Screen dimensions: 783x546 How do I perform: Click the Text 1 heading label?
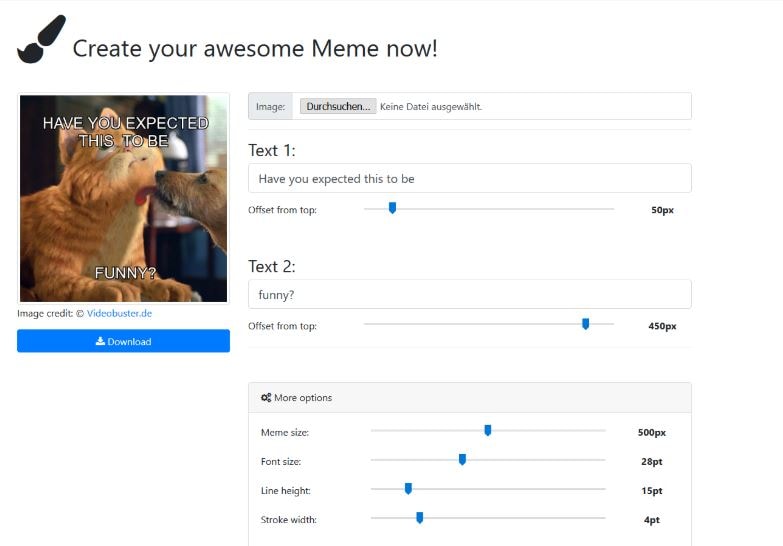pos(272,150)
